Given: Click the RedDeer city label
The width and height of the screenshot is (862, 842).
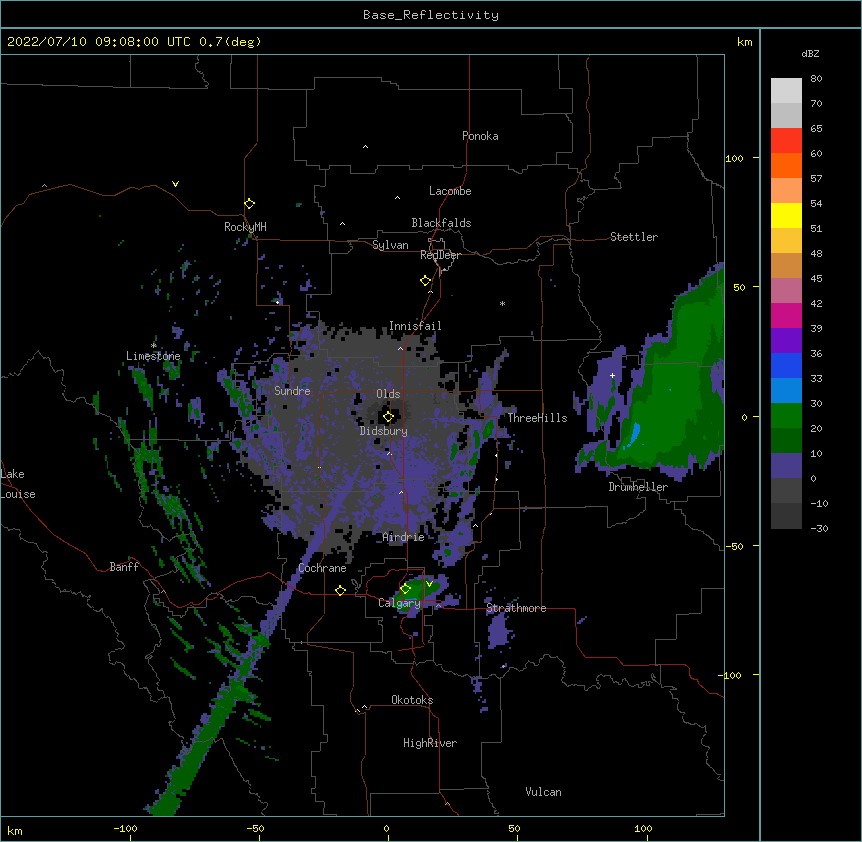Looking at the screenshot, I should click(x=440, y=255).
